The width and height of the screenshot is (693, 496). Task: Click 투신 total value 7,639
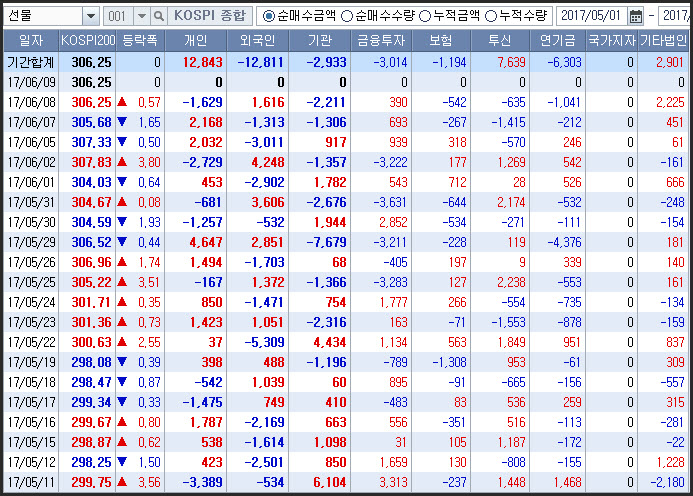511,62
